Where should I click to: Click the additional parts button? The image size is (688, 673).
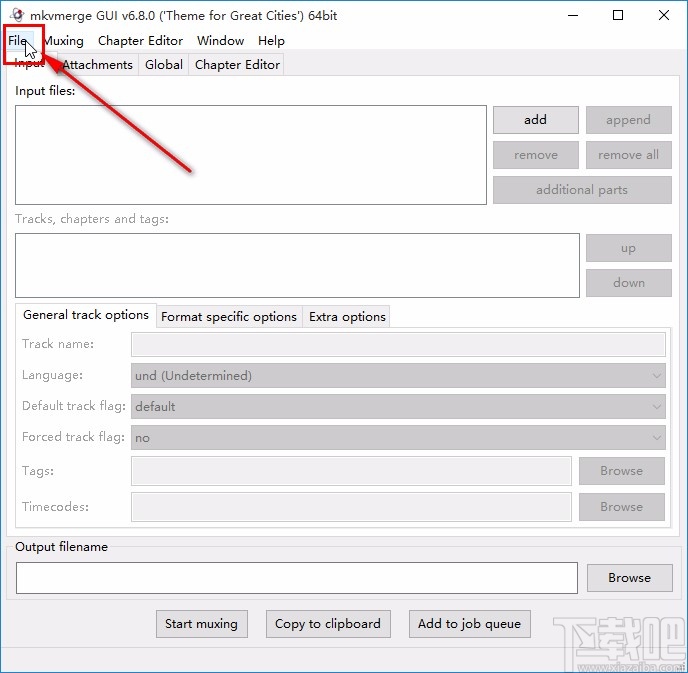(582, 190)
